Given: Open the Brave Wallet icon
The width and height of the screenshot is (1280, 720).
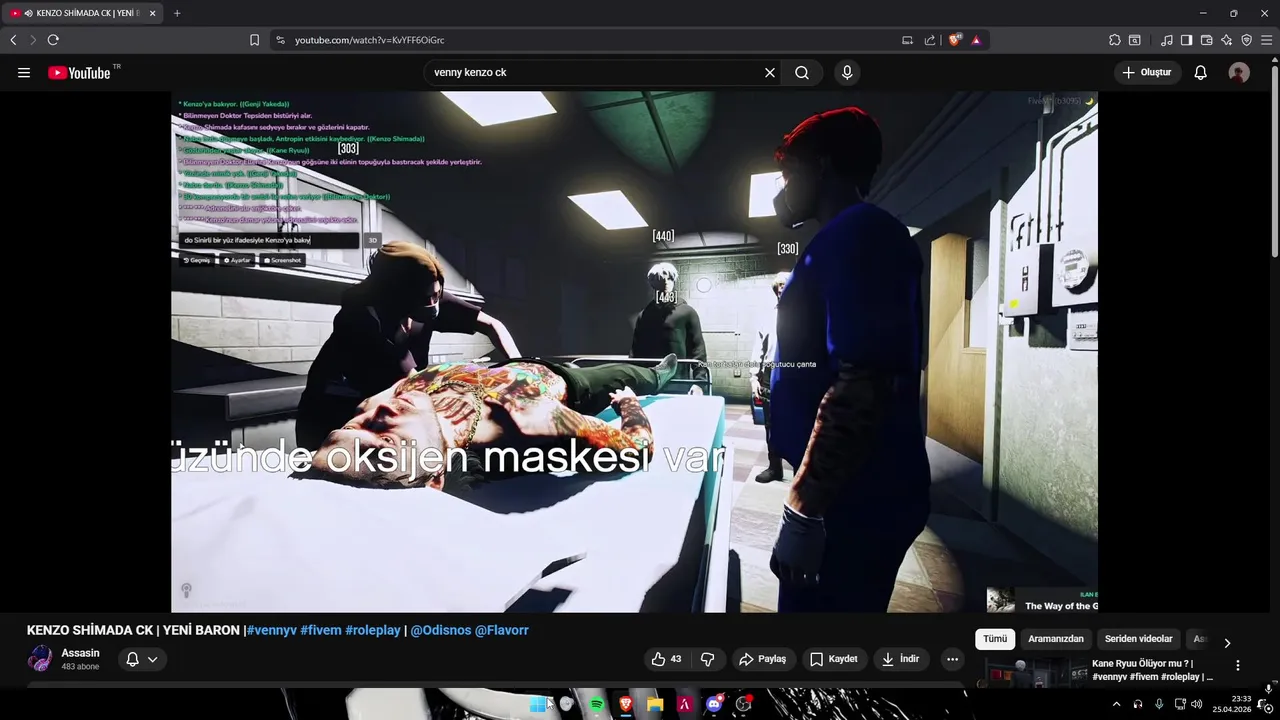Looking at the screenshot, I should (1207, 40).
